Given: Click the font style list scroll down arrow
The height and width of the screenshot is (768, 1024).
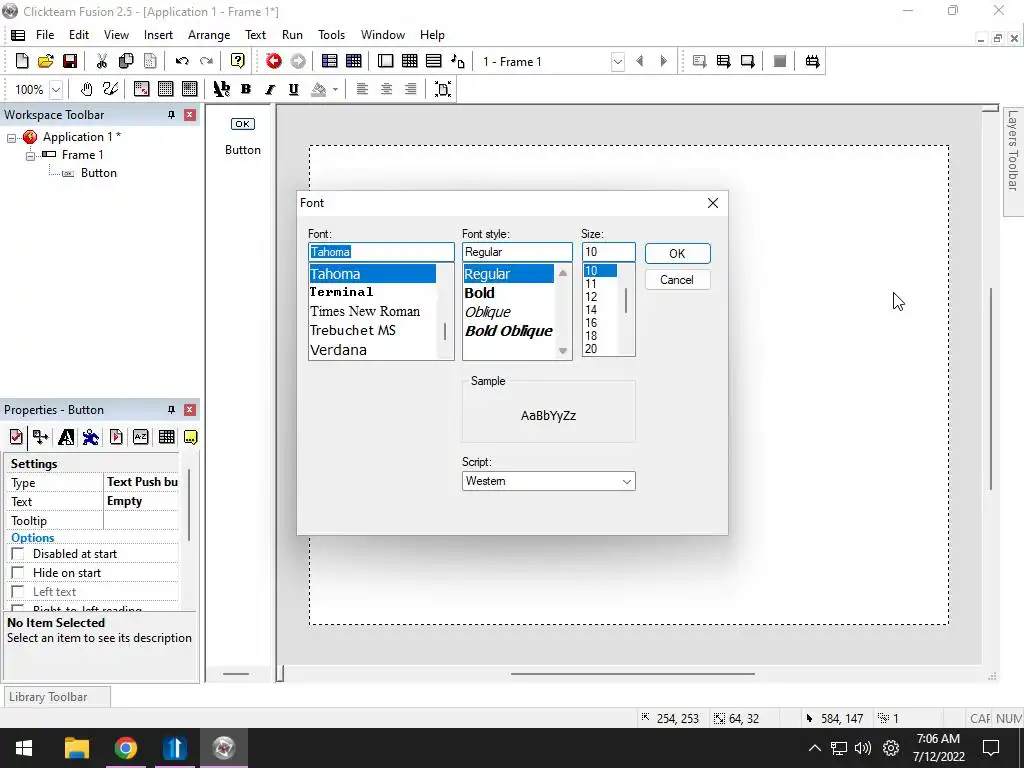Looking at the screenshot, I should pyautogui.click(x=563, y=351).
